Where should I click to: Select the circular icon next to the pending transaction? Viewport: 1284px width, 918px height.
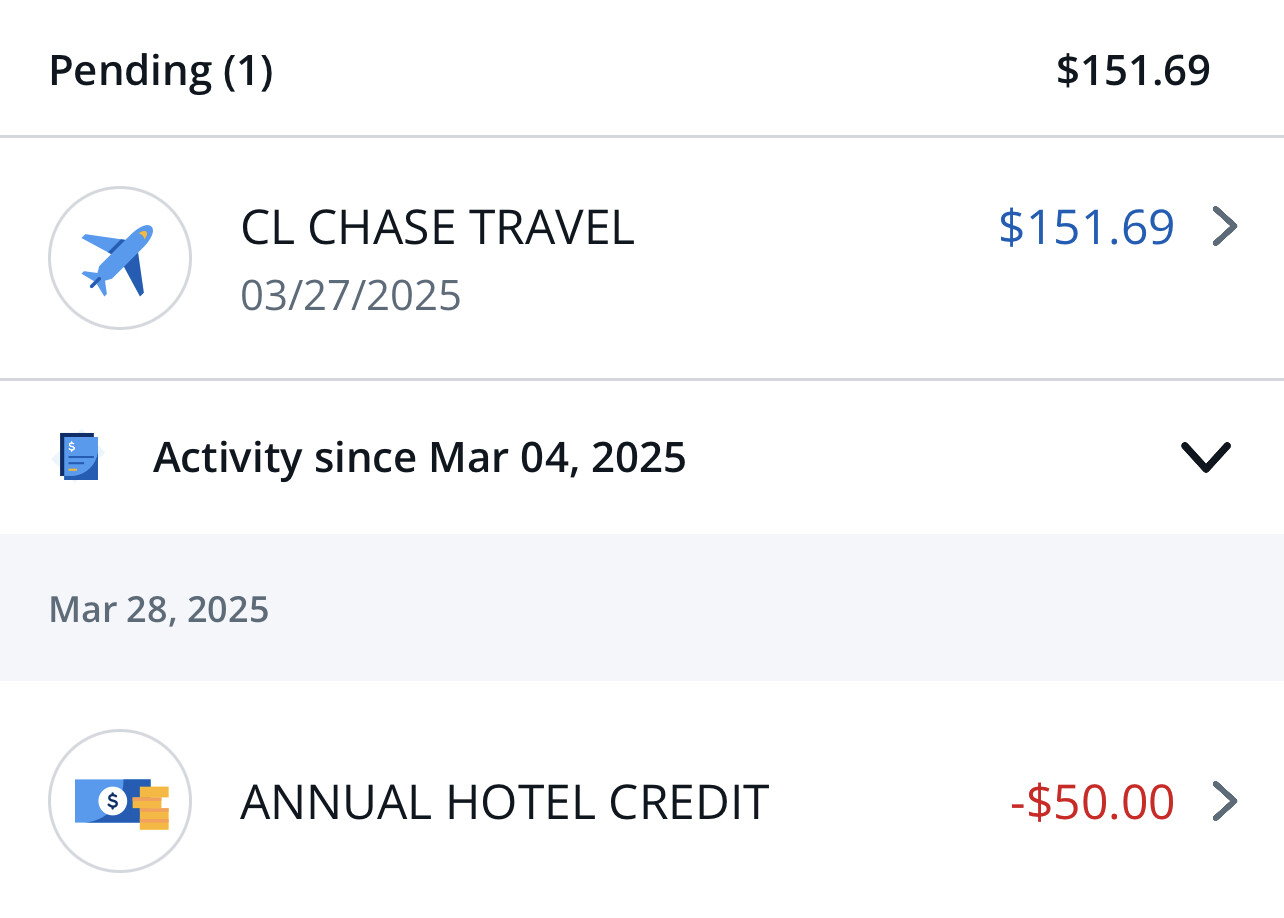[x=120, y=257]
